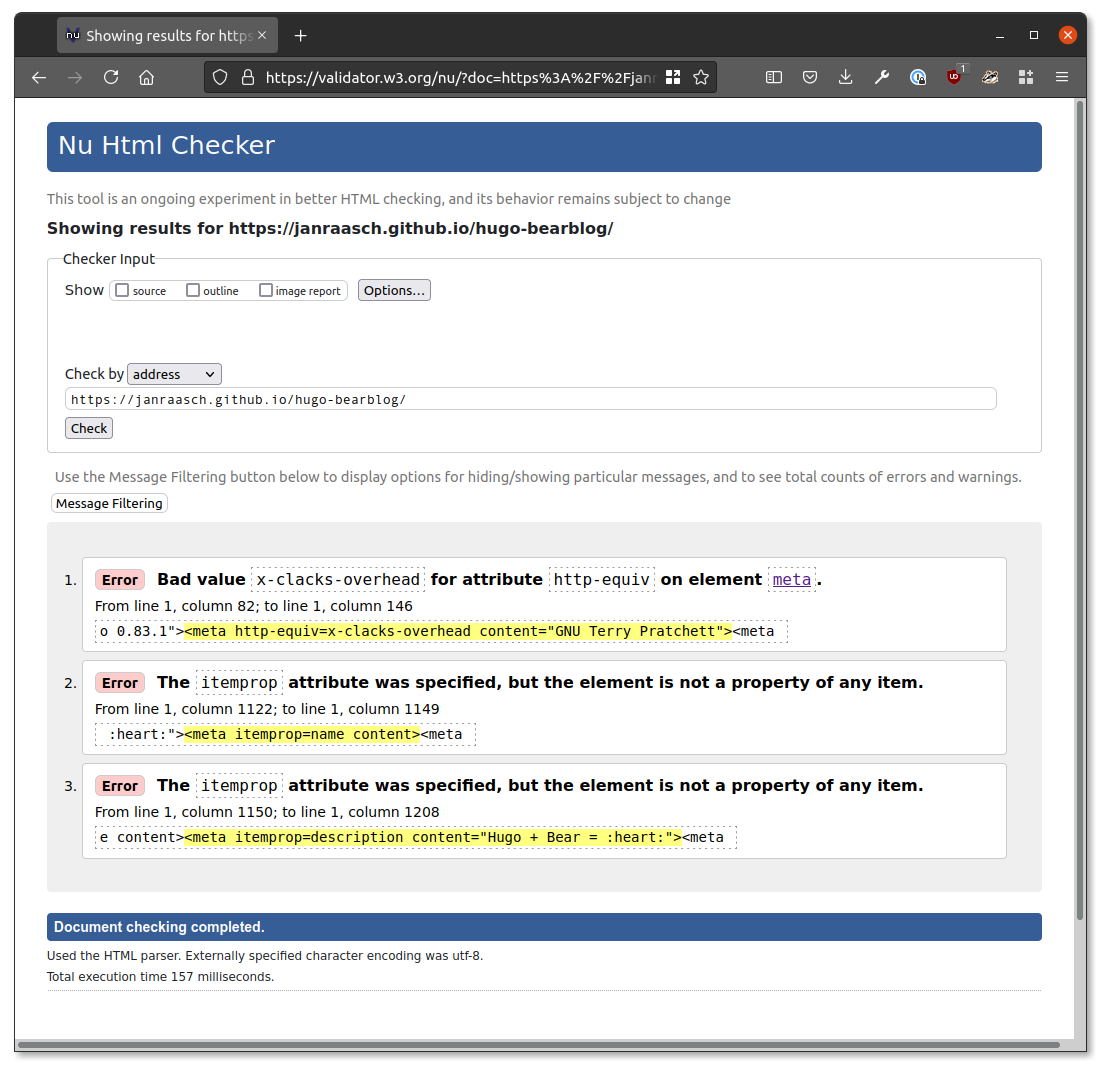This screenshot has height=1070, width=1105.
Task: Open the uBlock Origin extension icon
Action: [x=953, y=77]
